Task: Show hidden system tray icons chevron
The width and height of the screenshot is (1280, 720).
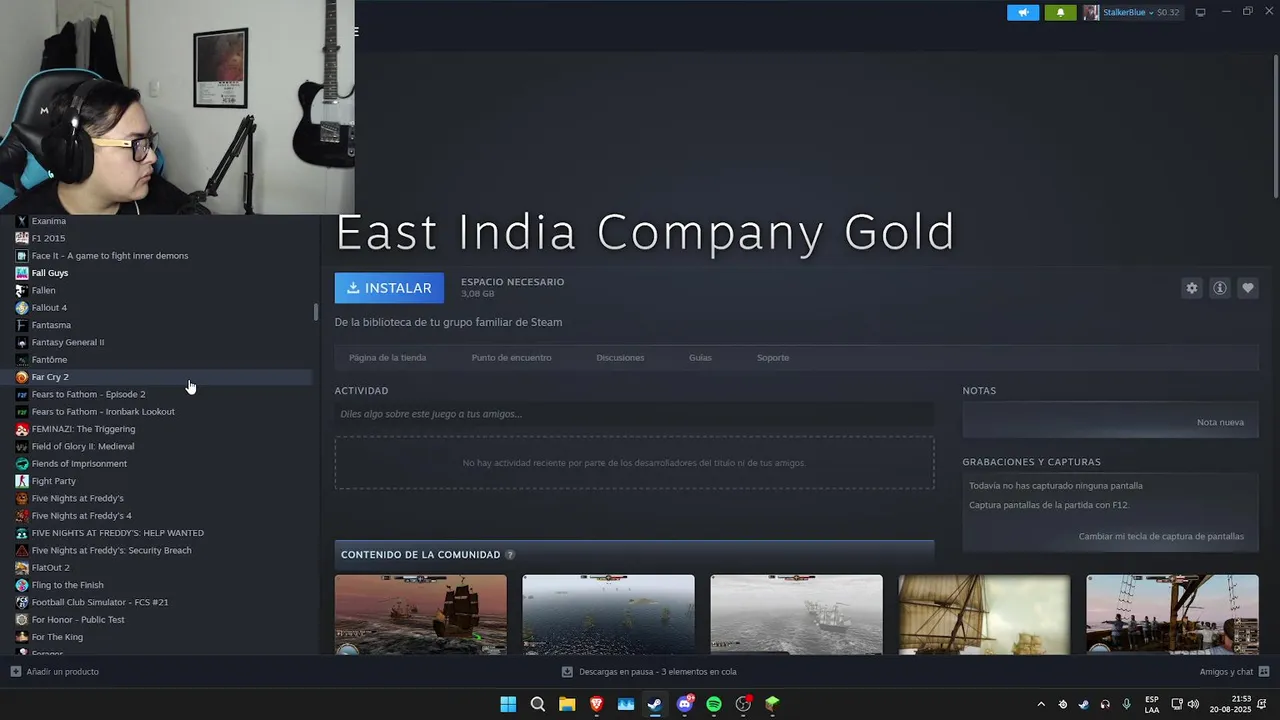Action: click(x=1041, y=704)
